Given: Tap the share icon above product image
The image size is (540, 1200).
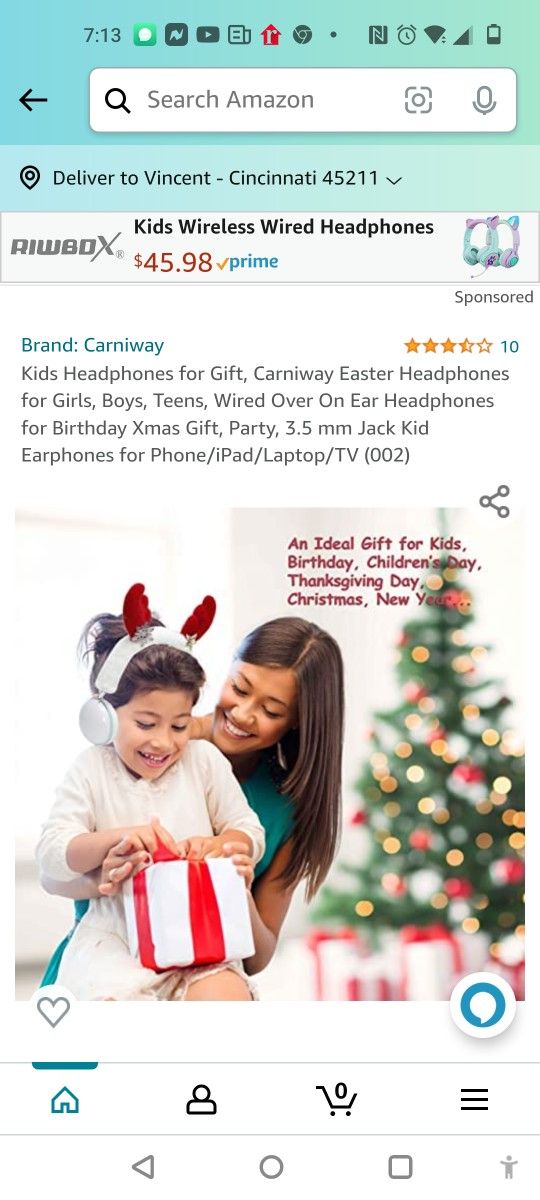Looking at the screenshot, I should tap(494, 501).
